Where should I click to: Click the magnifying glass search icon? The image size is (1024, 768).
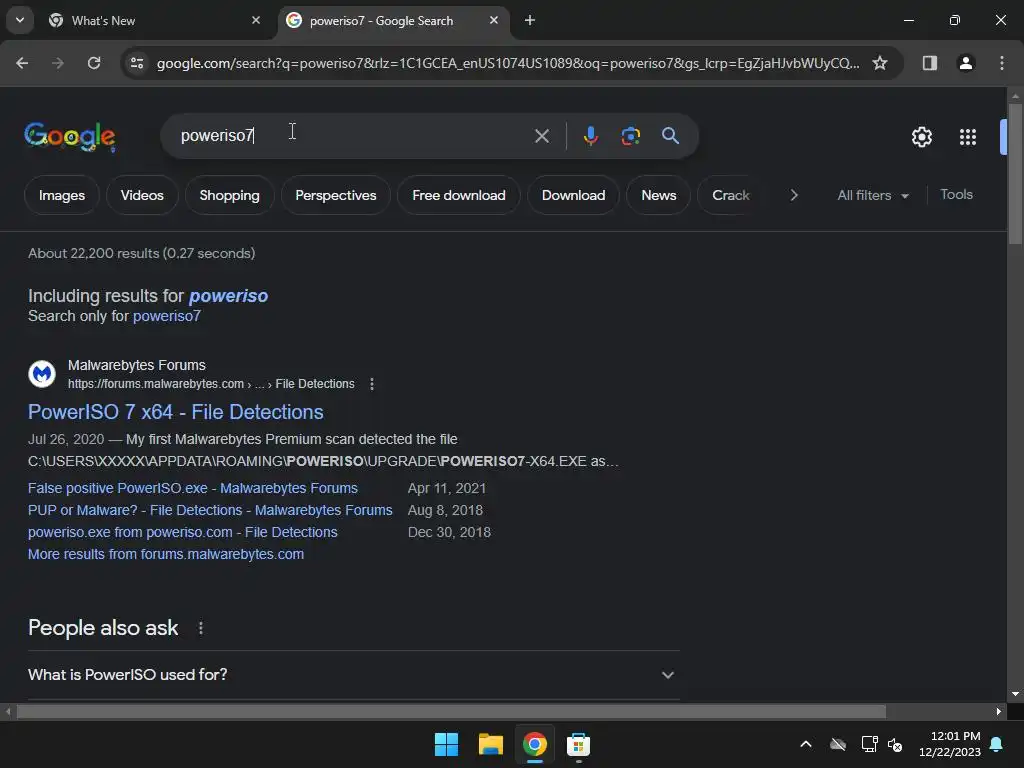click(x=670, y=136)
